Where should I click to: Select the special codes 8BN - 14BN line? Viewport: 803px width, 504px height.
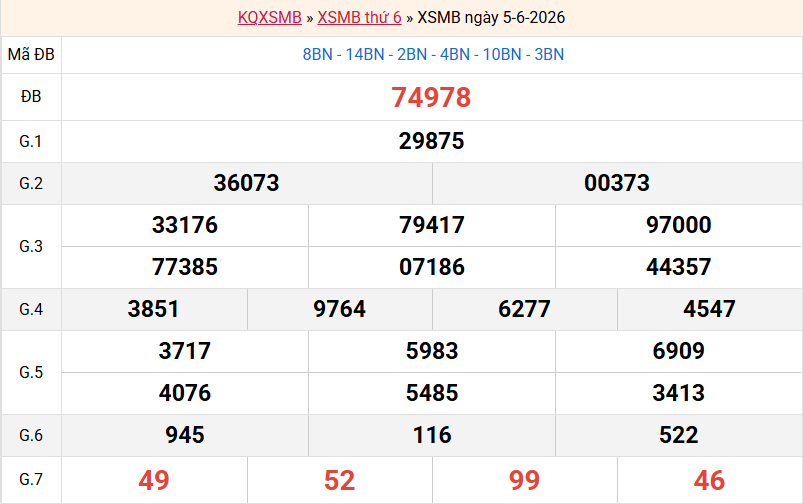click(x=433, y=54)
